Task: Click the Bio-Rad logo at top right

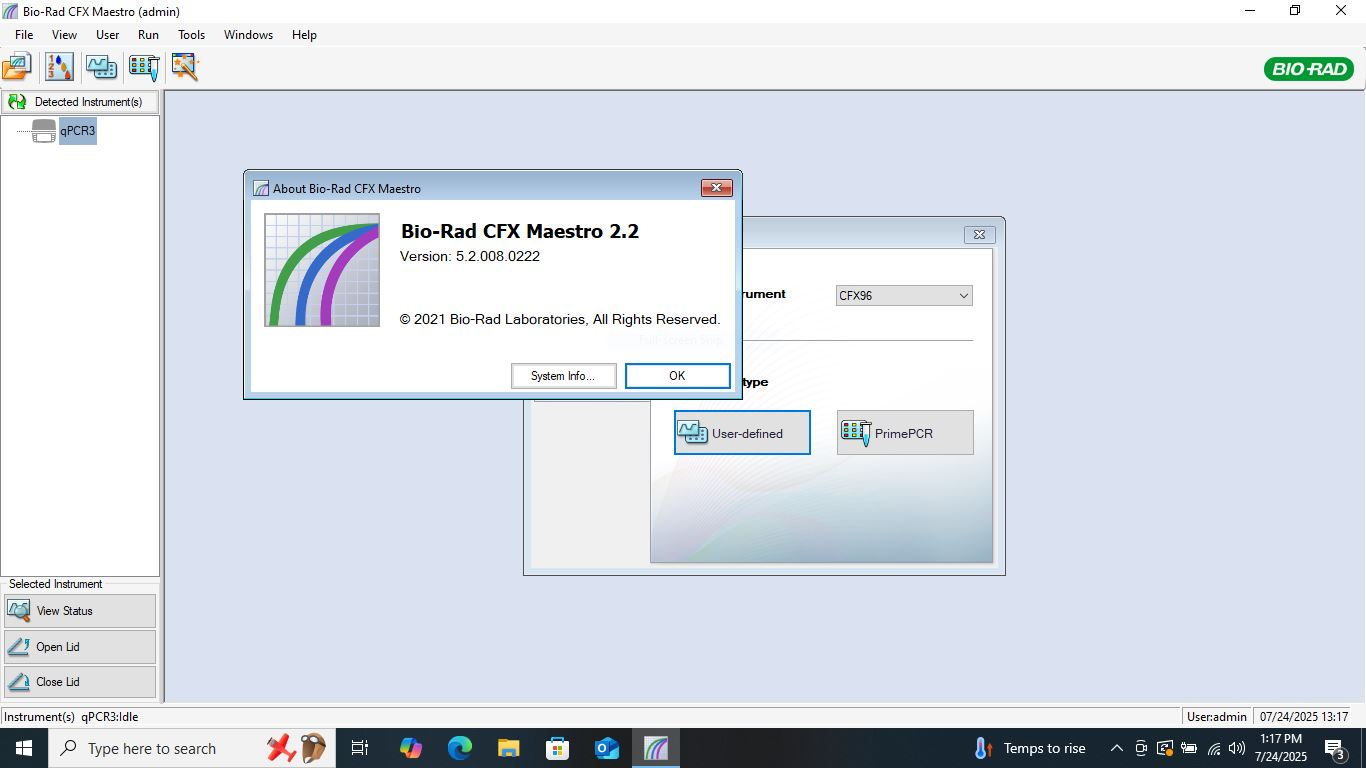Action: 1309,69
